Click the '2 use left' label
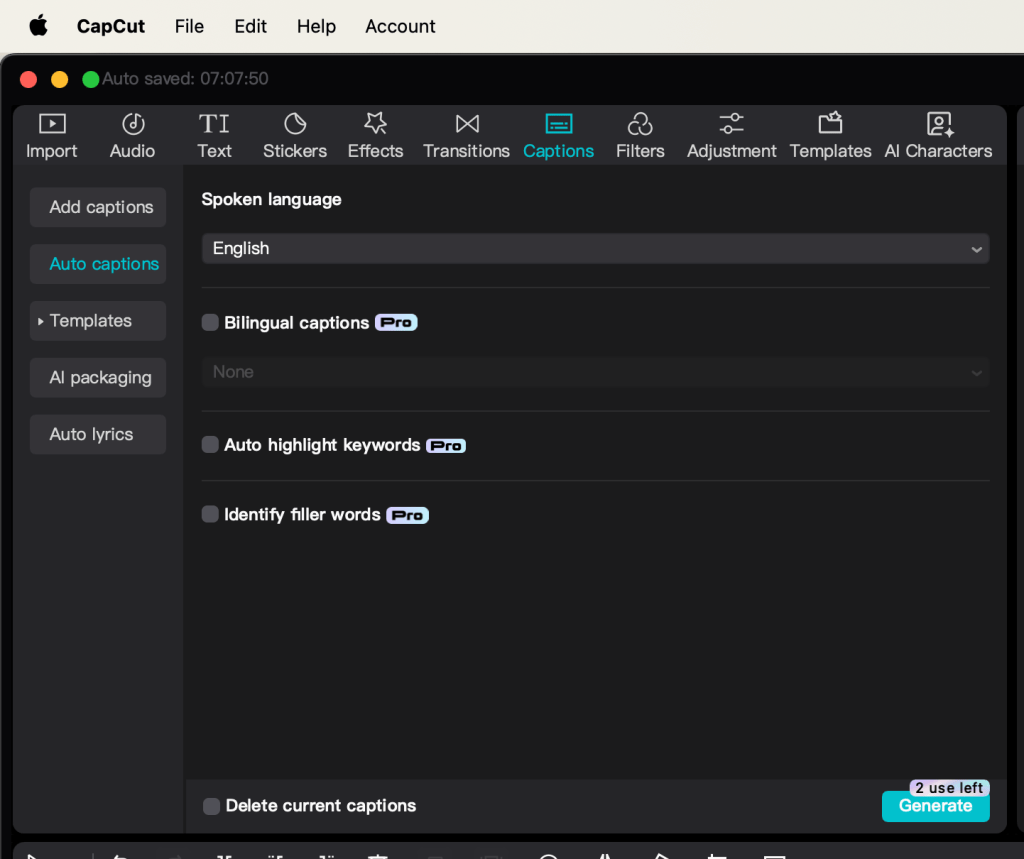Image resolution: width=1024 pixels, height=859 pixels. 950,788
